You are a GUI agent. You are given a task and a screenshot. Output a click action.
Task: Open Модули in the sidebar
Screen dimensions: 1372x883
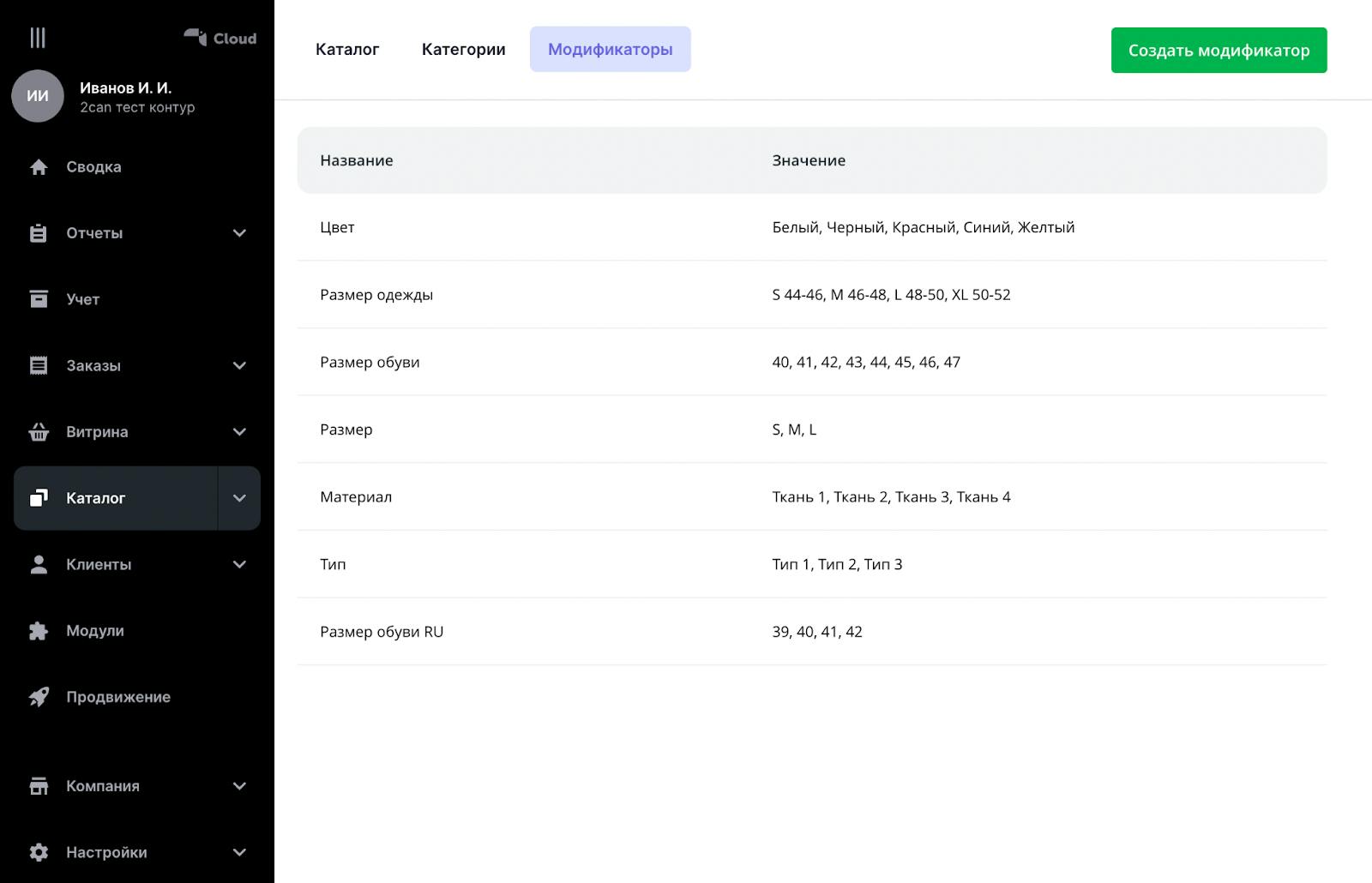coord(95,631)
